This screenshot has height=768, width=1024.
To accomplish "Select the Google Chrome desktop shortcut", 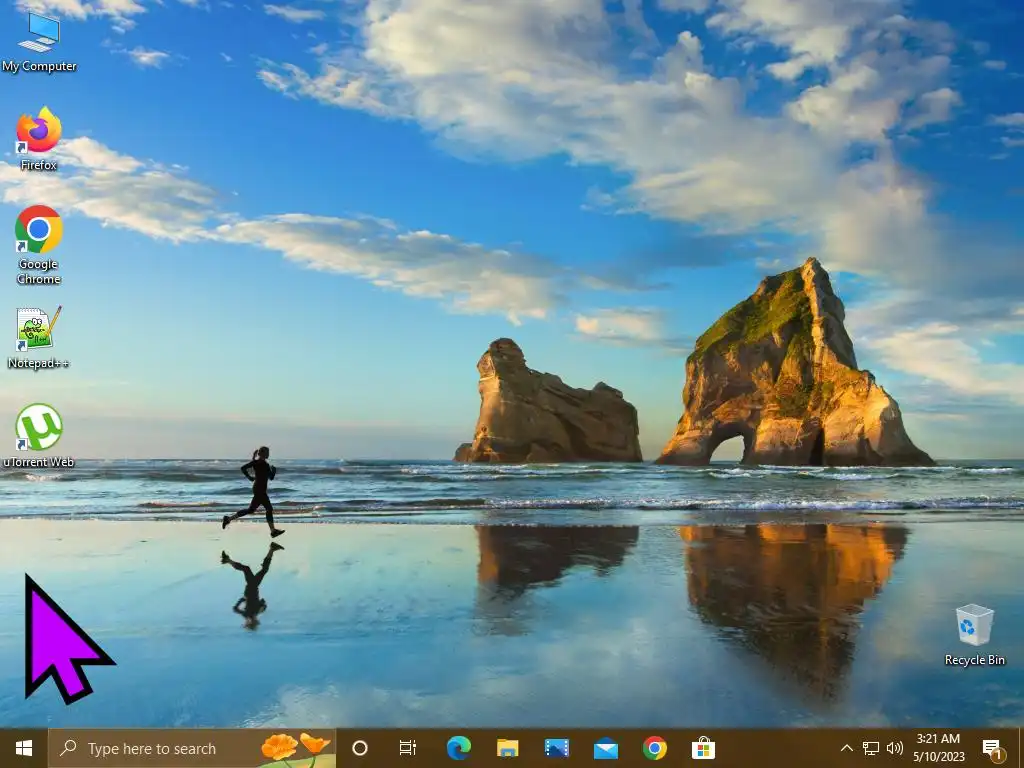I will [39, 245].
